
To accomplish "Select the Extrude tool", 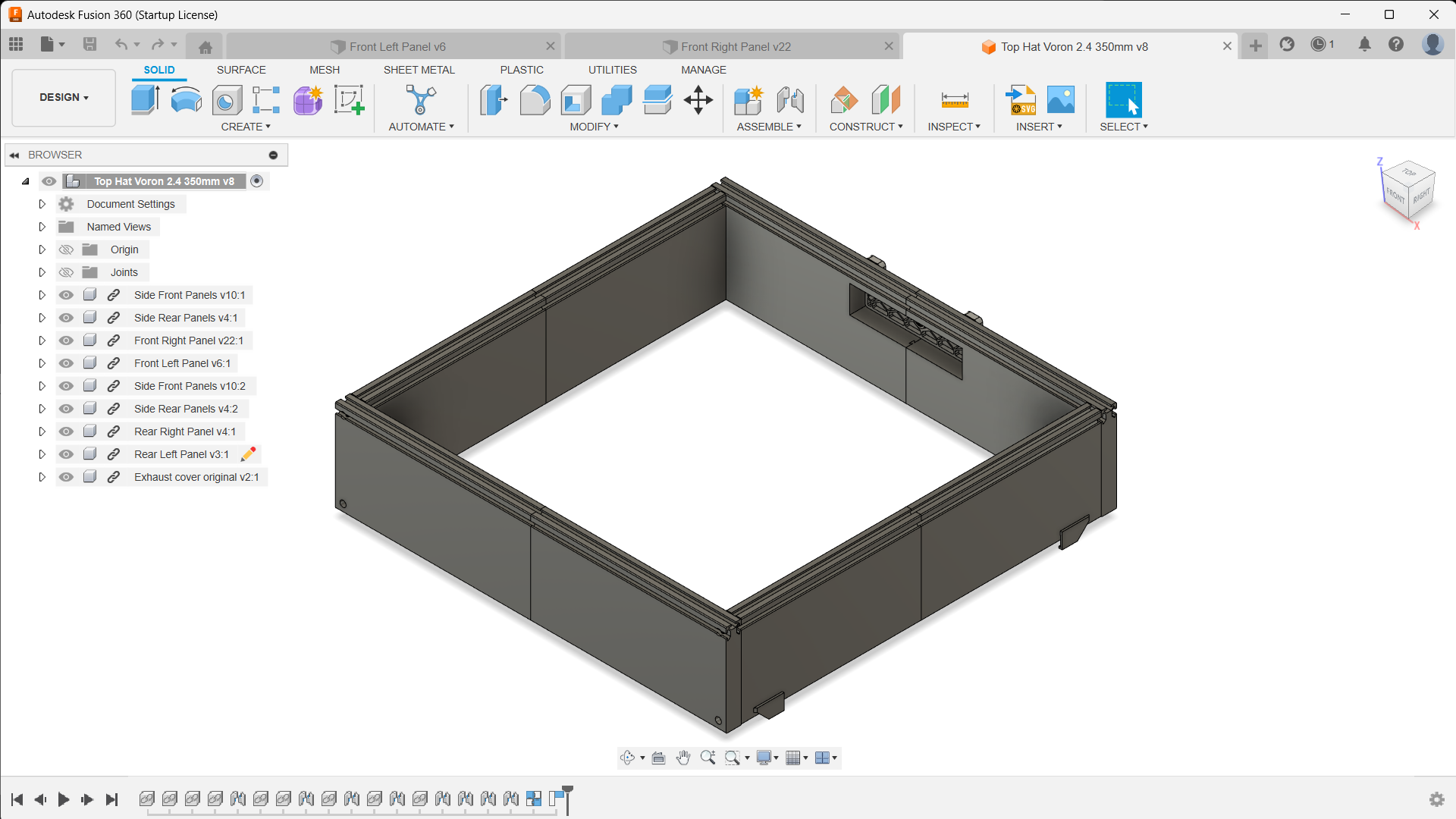I will (x=144, y=99).
